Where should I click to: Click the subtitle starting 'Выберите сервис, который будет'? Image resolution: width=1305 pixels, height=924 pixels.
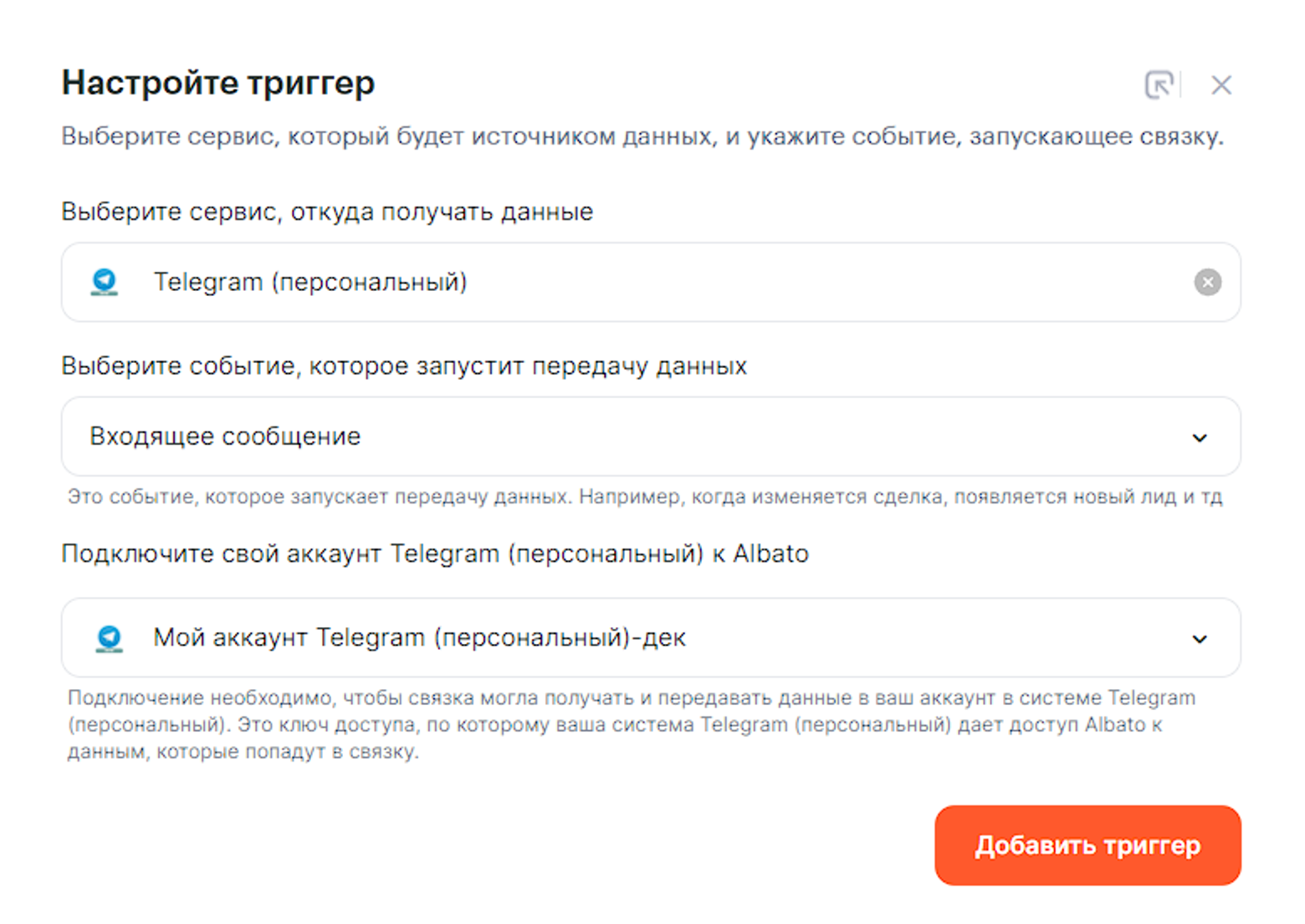[x=642, y=136]
